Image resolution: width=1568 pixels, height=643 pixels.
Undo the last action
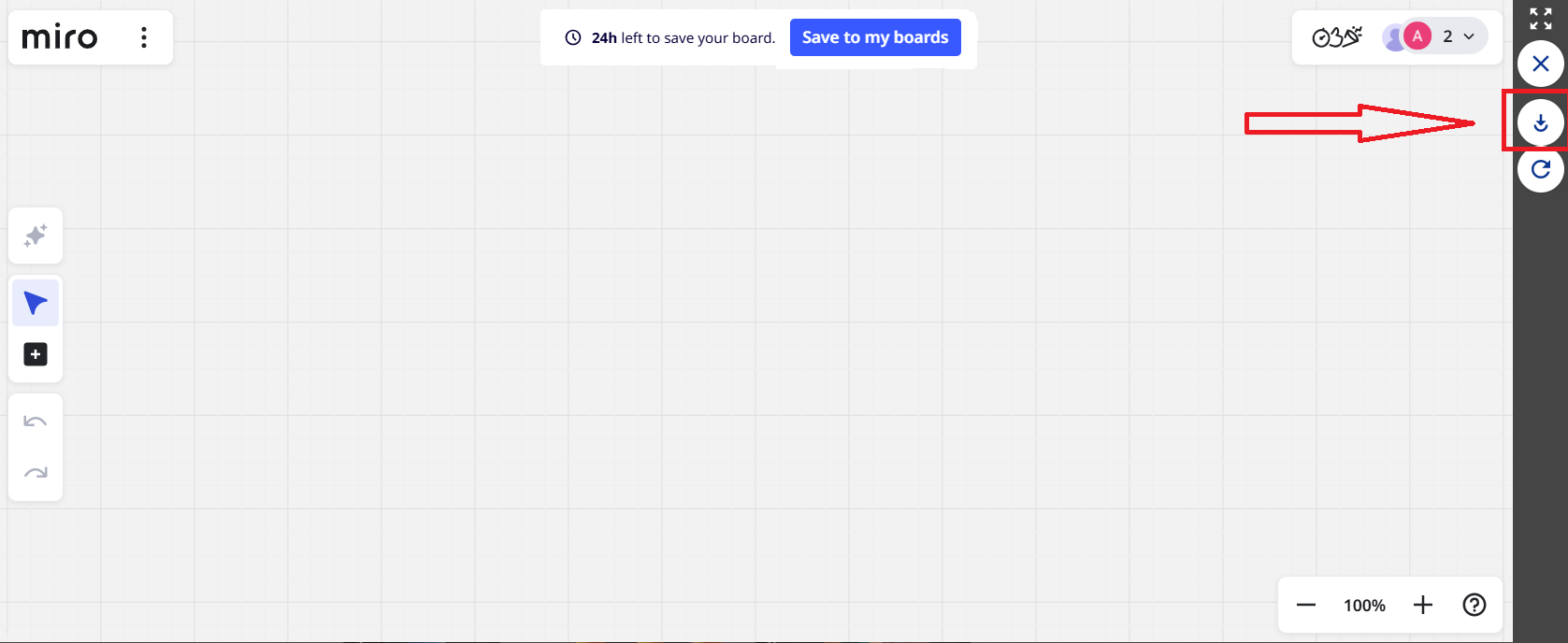click(35, 421)
